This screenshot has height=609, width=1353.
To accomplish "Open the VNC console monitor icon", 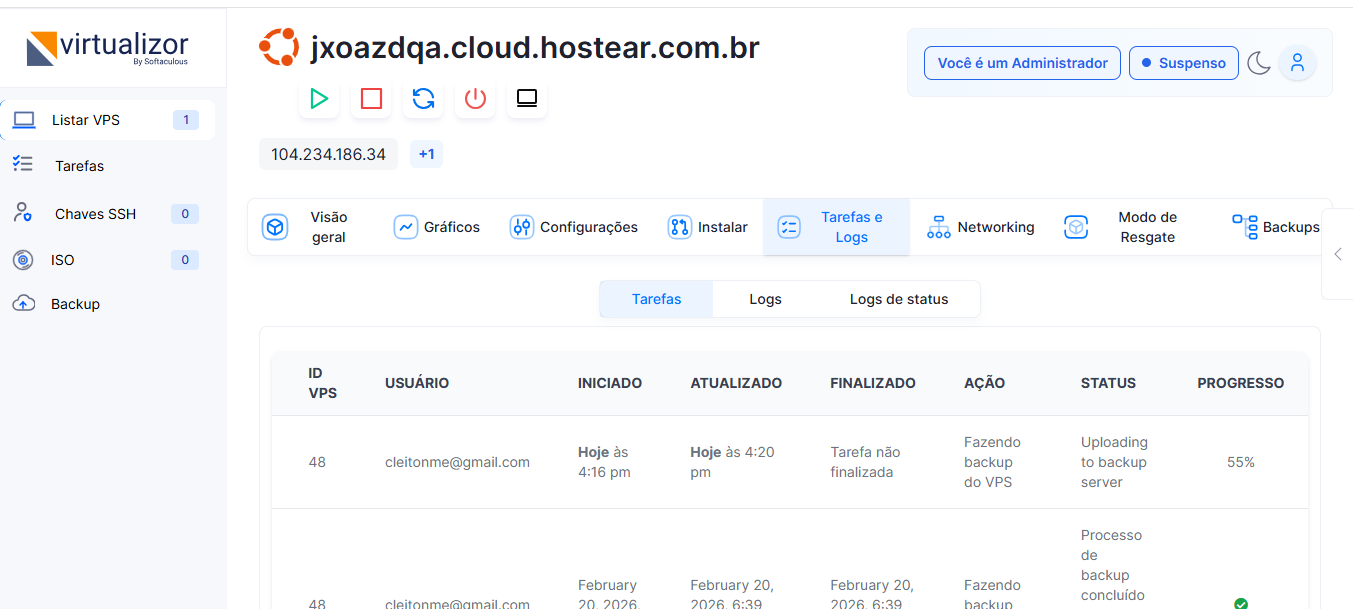I will 527,98.
